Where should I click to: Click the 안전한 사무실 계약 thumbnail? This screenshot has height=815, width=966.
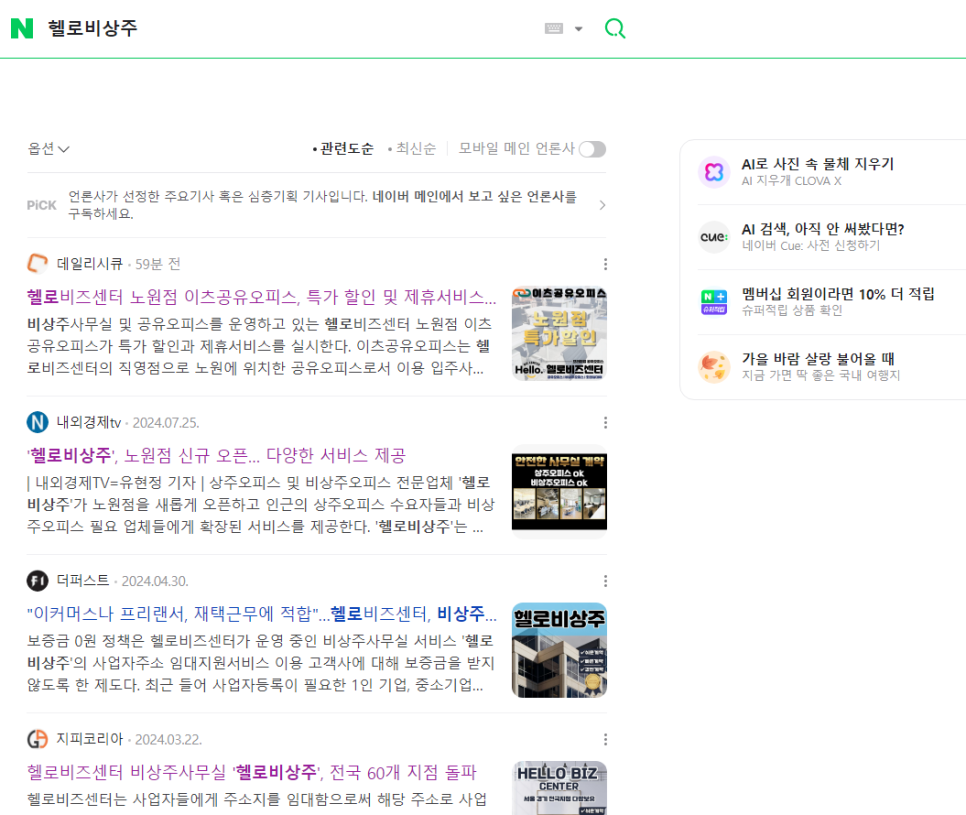[559, 492]
